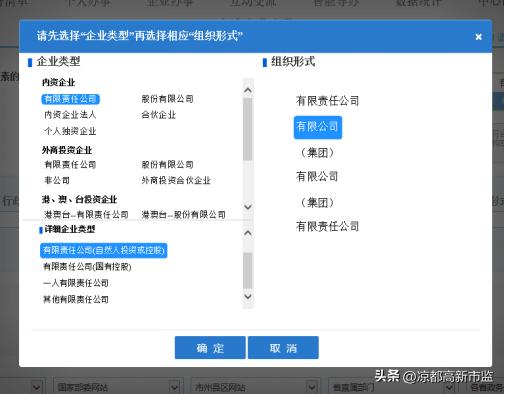The height and width of the screenshot is (394, 505).
Task: Select 其他有限责任公司 detailed type
Action: [x=76, y=299]
